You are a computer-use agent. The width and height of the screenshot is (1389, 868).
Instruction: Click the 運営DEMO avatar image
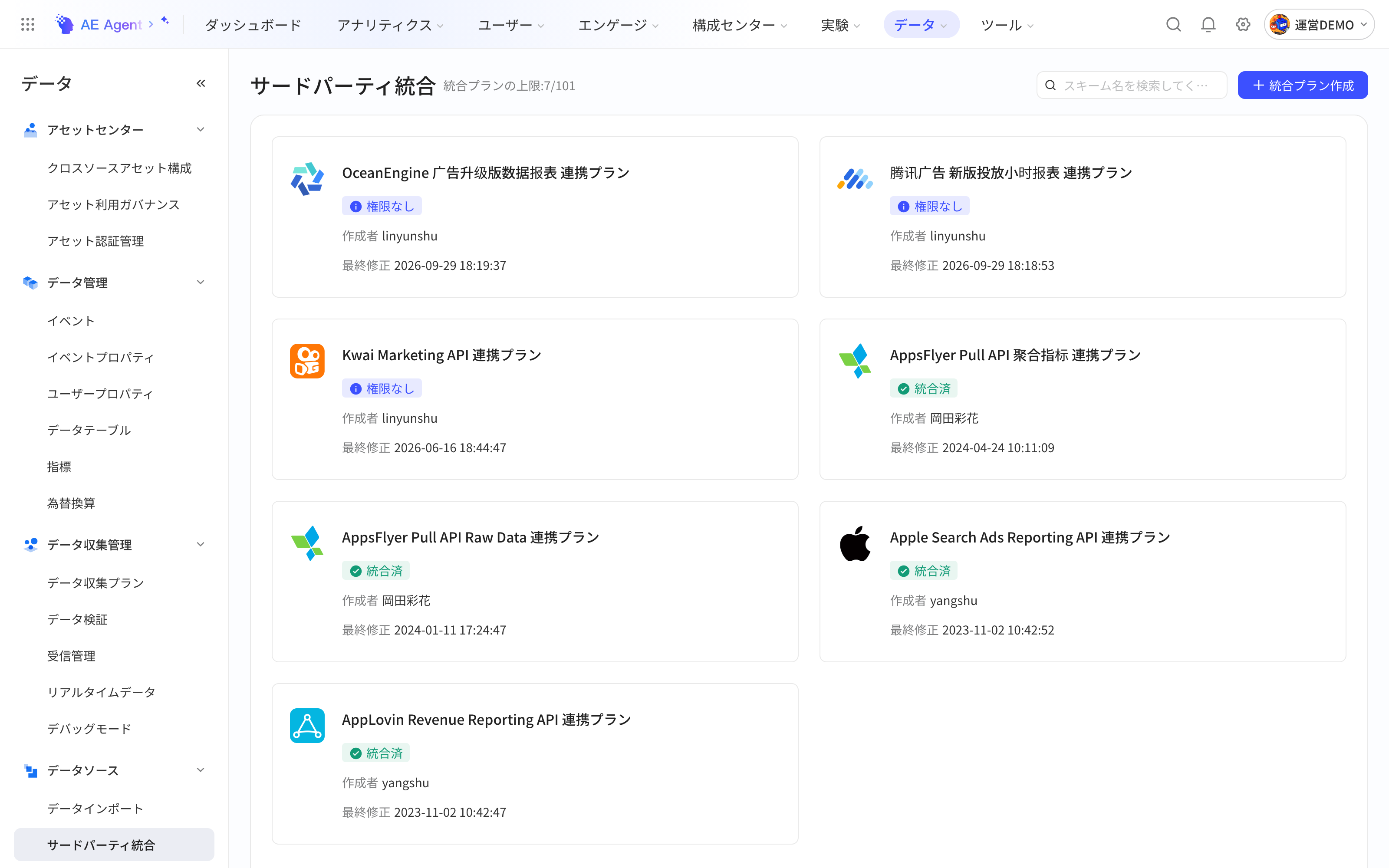tap(1279, 25)
